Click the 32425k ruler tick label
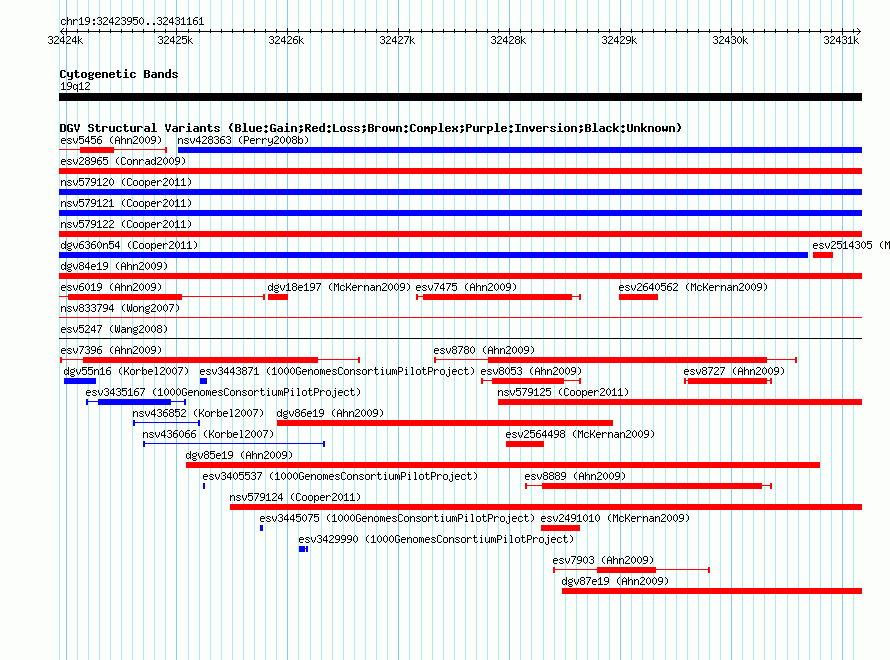 tap(175, 40)
